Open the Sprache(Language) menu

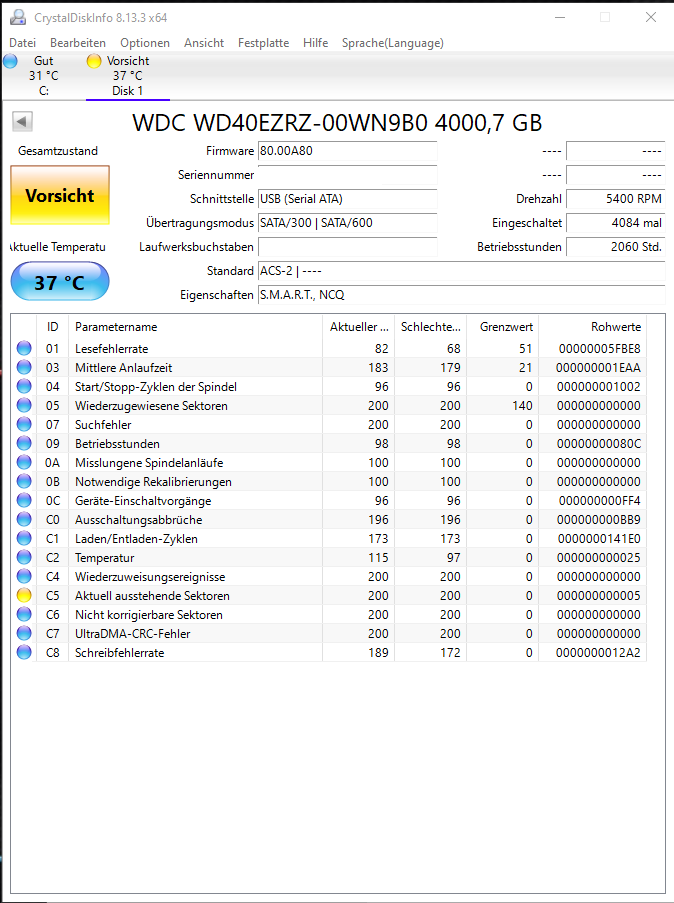click(x=392, y=43)
